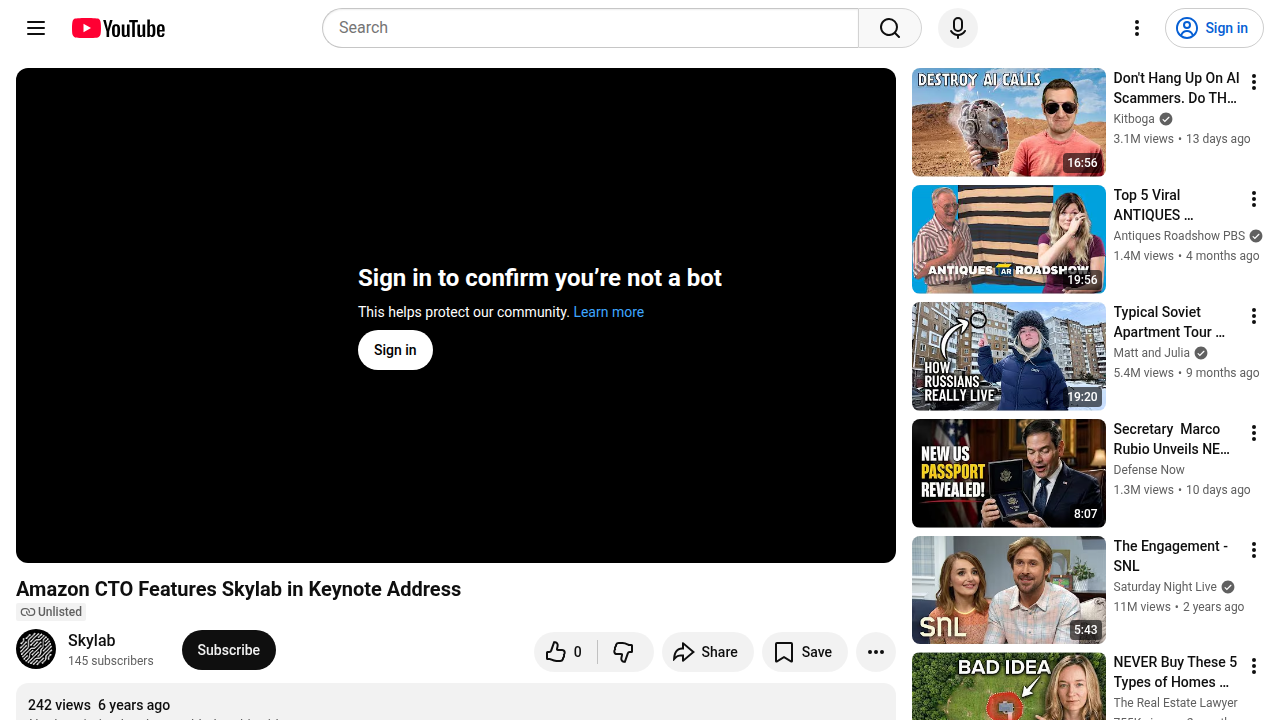Open options menu for Soviet Apartment video
Screen dimensions: 1280x720
click(1253, 316)
